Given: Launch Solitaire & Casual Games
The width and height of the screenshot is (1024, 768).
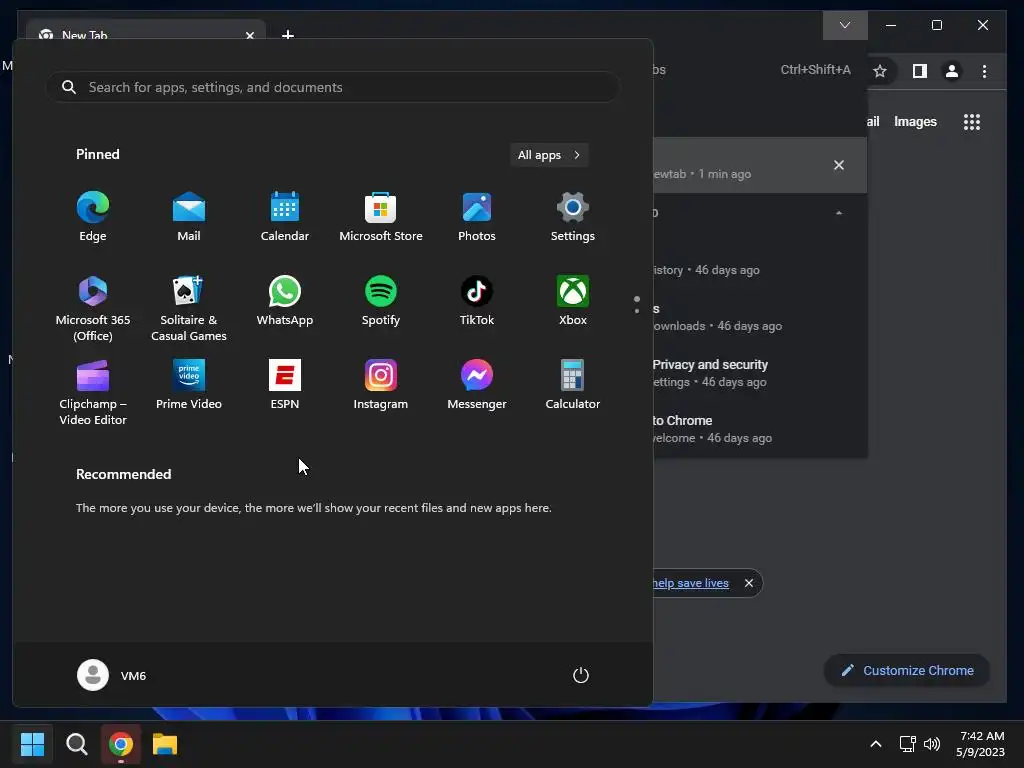Looking at the screenshot, I should click(x=189, y=308).
